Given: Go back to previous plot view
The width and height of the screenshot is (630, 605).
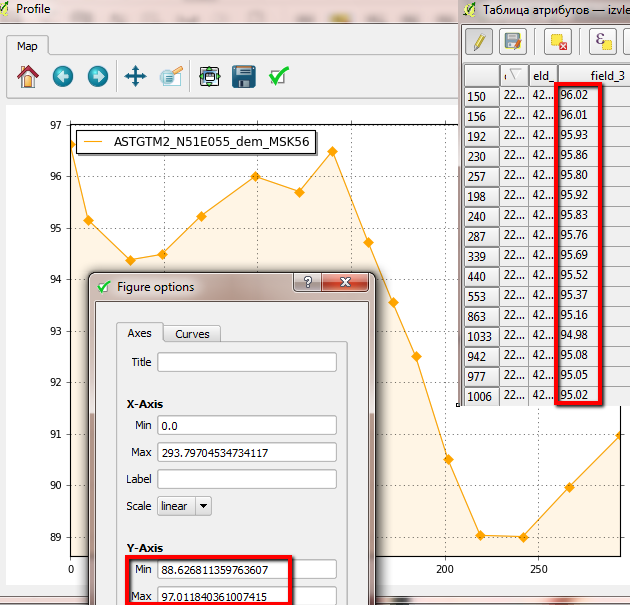Looking at the screenshot, I should (x=63, y=76).
